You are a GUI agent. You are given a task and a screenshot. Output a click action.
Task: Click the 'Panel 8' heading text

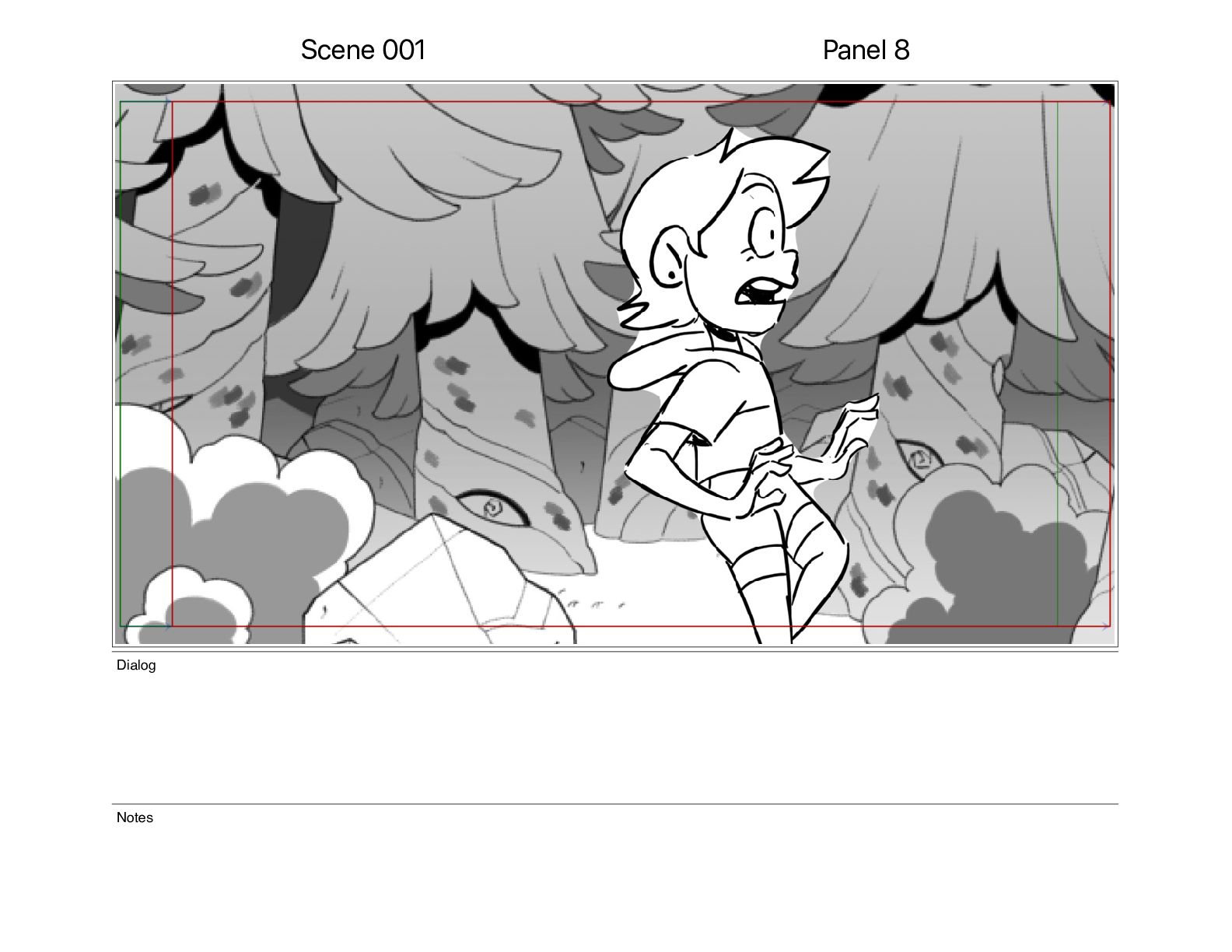tap(866, 50)
